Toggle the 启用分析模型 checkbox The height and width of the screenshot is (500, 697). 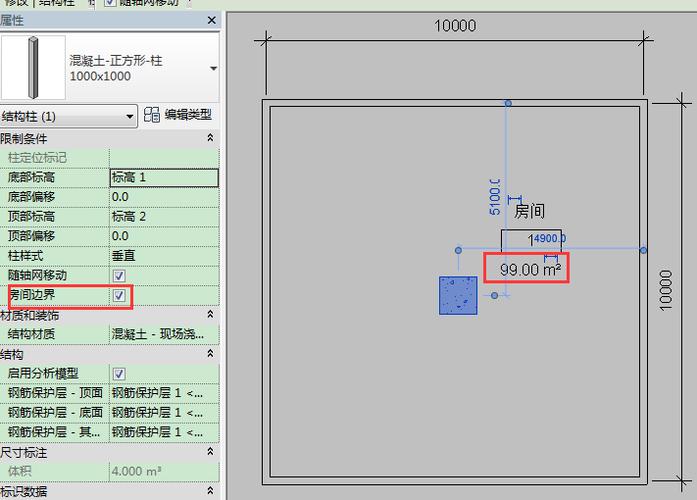(119, 373)
